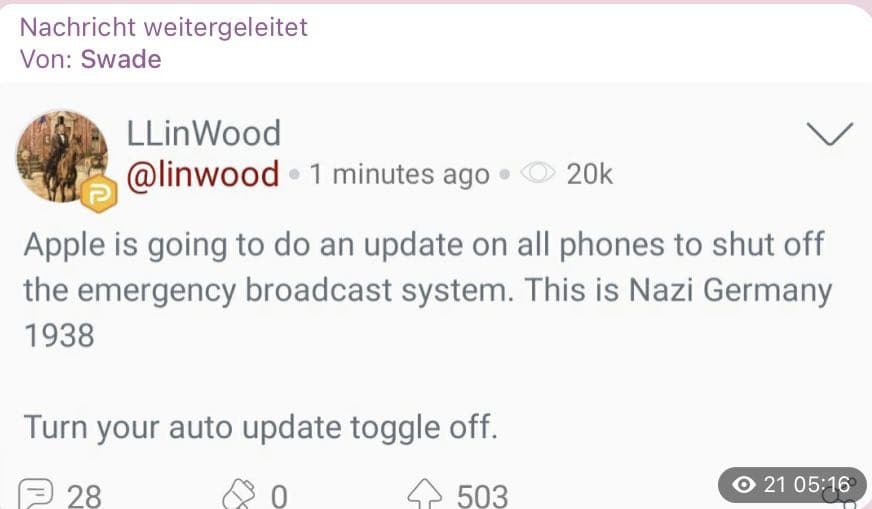Click the 28 comments count
The image size is (872, 509).
pyautogui.click(x=84, y=496)
